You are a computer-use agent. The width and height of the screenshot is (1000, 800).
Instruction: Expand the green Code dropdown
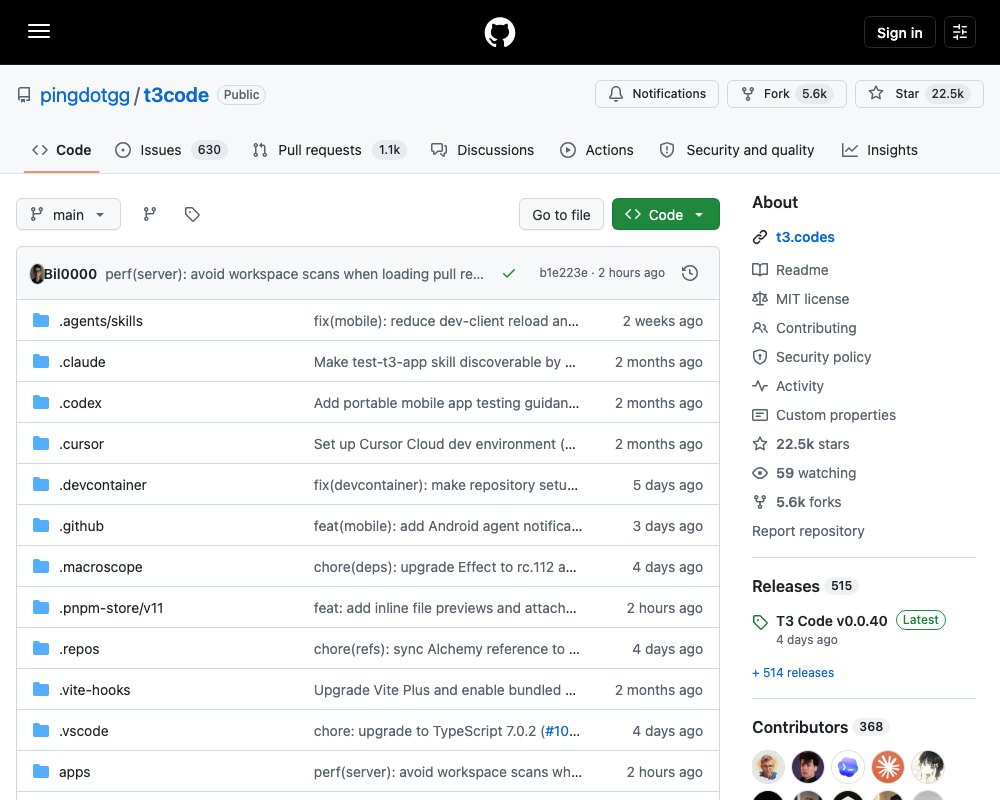pos(666,214)
